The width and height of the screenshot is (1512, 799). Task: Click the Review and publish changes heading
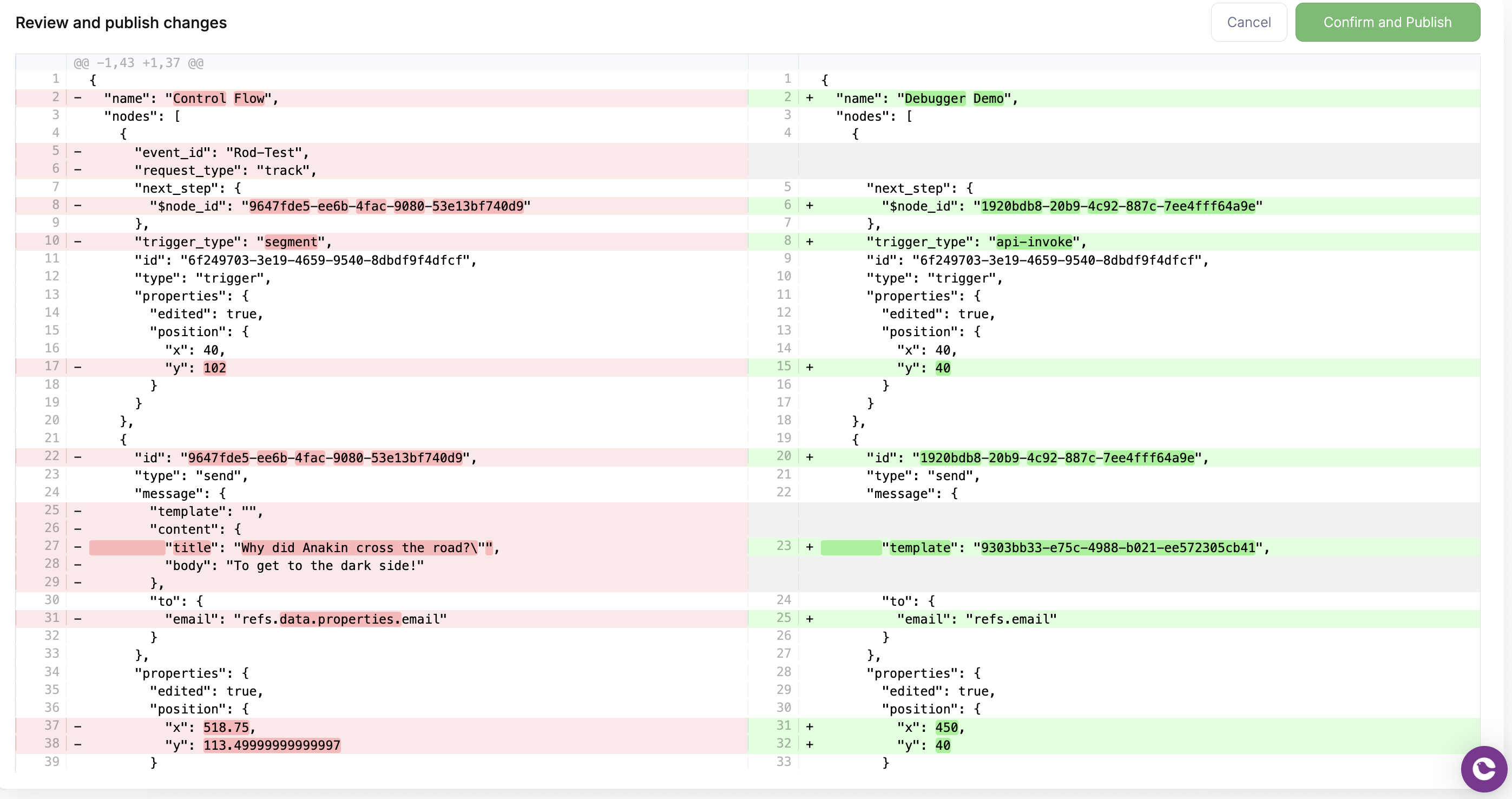tap(121, 22)
